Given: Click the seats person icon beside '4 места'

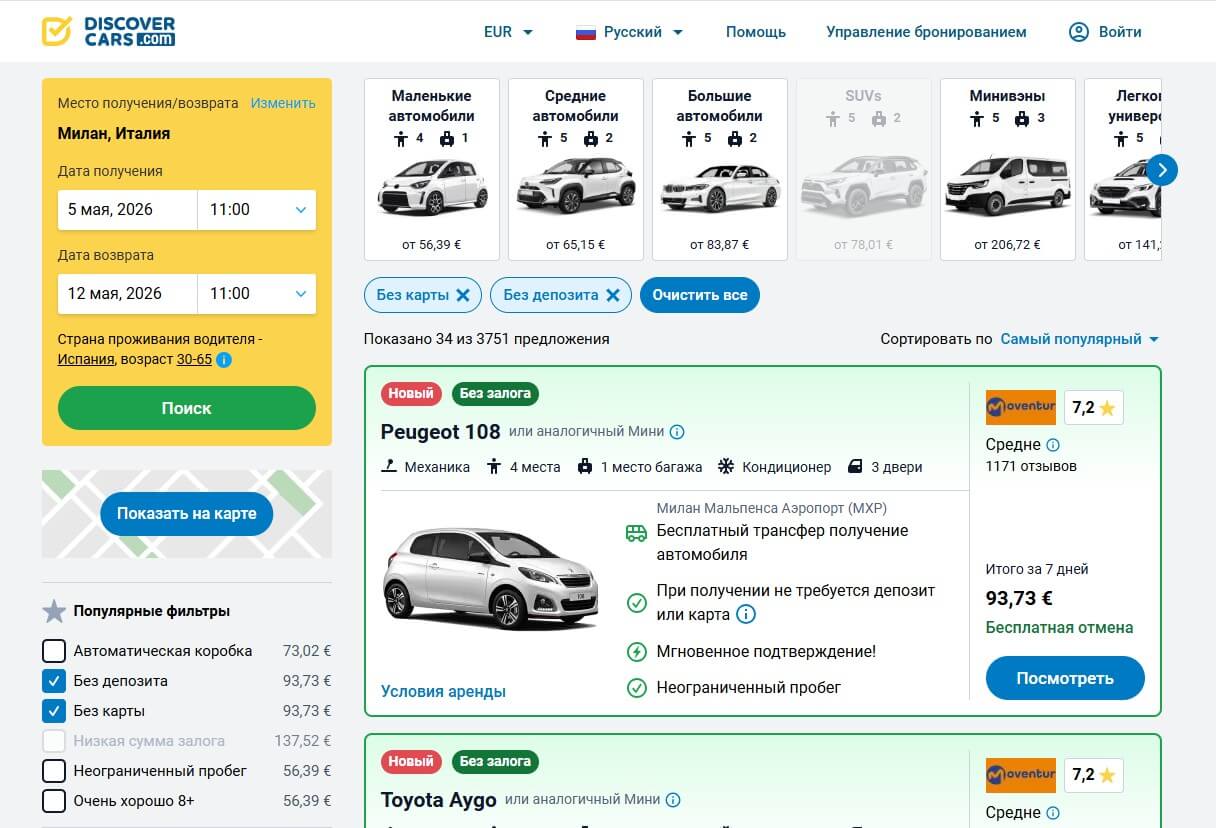Looking at the screenshot, I should click(x=493, y=466).
